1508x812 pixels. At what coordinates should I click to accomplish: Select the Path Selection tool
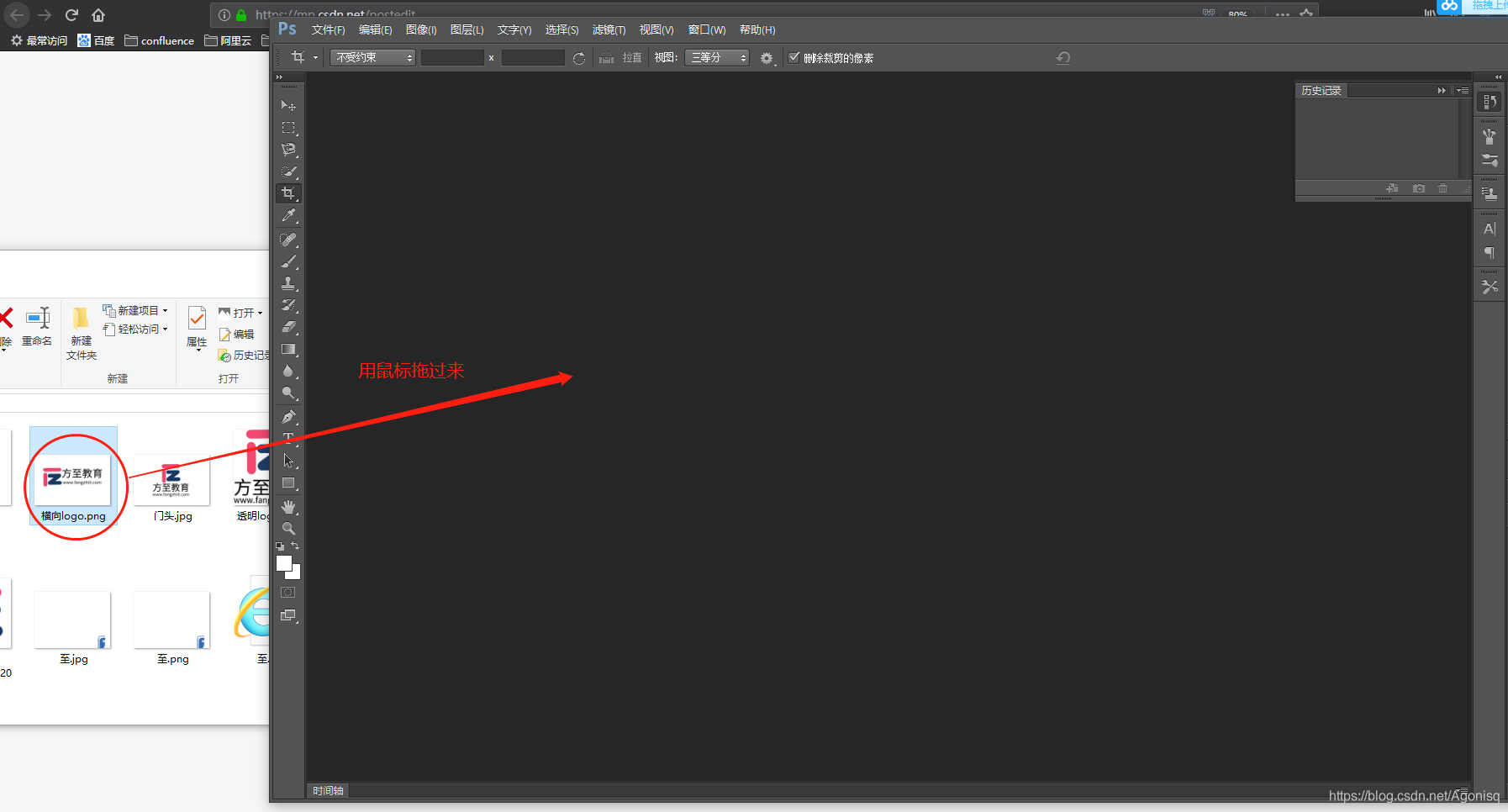[x=288, y=461]
